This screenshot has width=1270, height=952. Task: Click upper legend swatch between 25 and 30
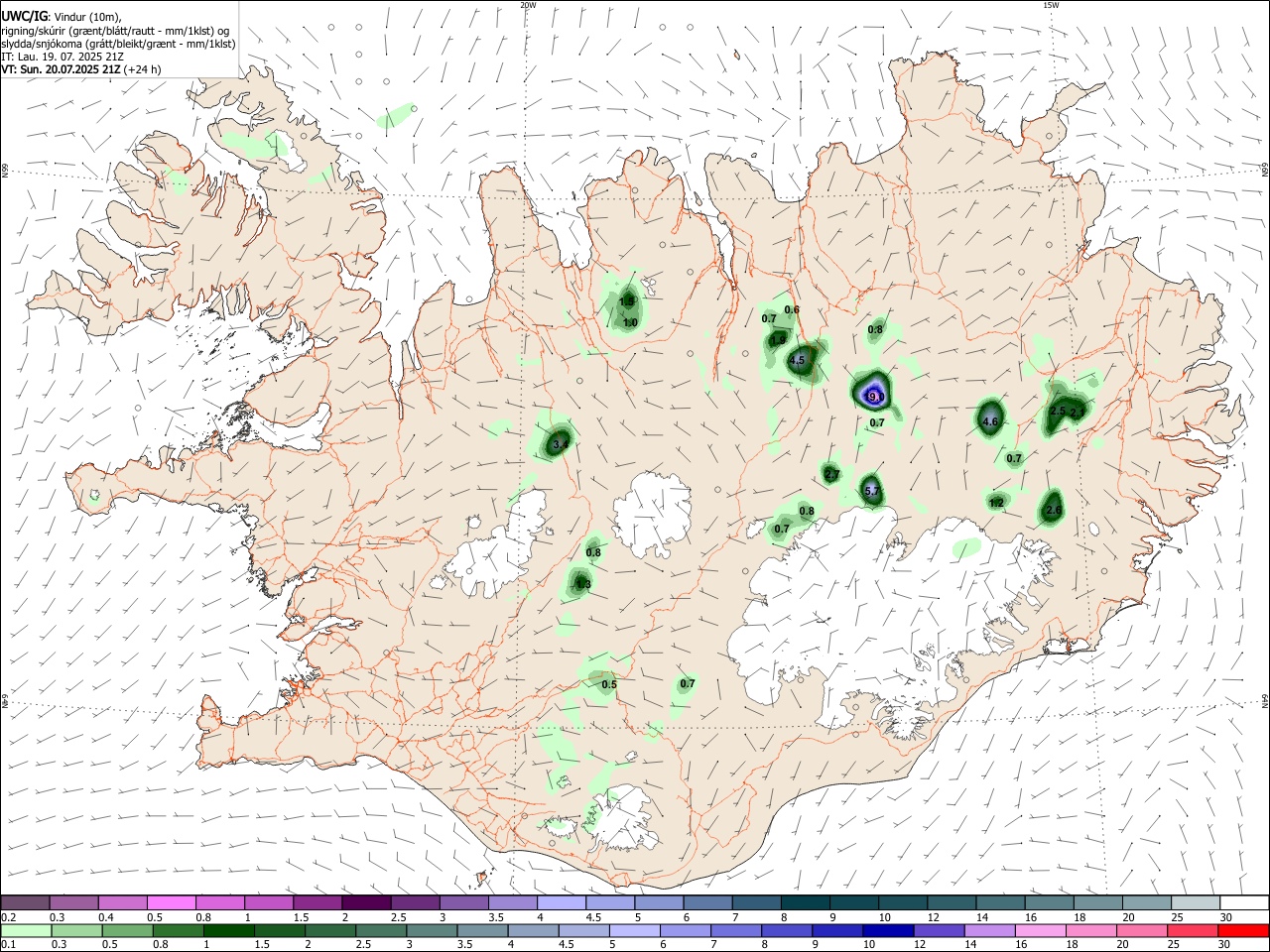[1197, 903]
